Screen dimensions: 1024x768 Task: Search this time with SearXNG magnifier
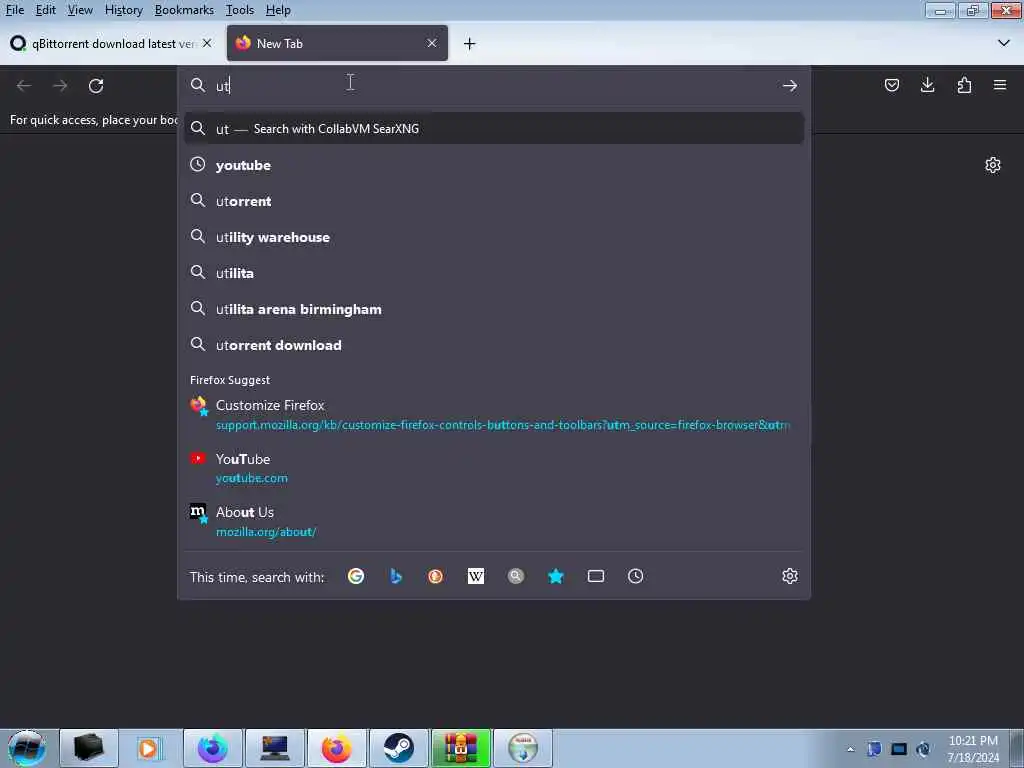pyautogui.click(x=516, y=576)
